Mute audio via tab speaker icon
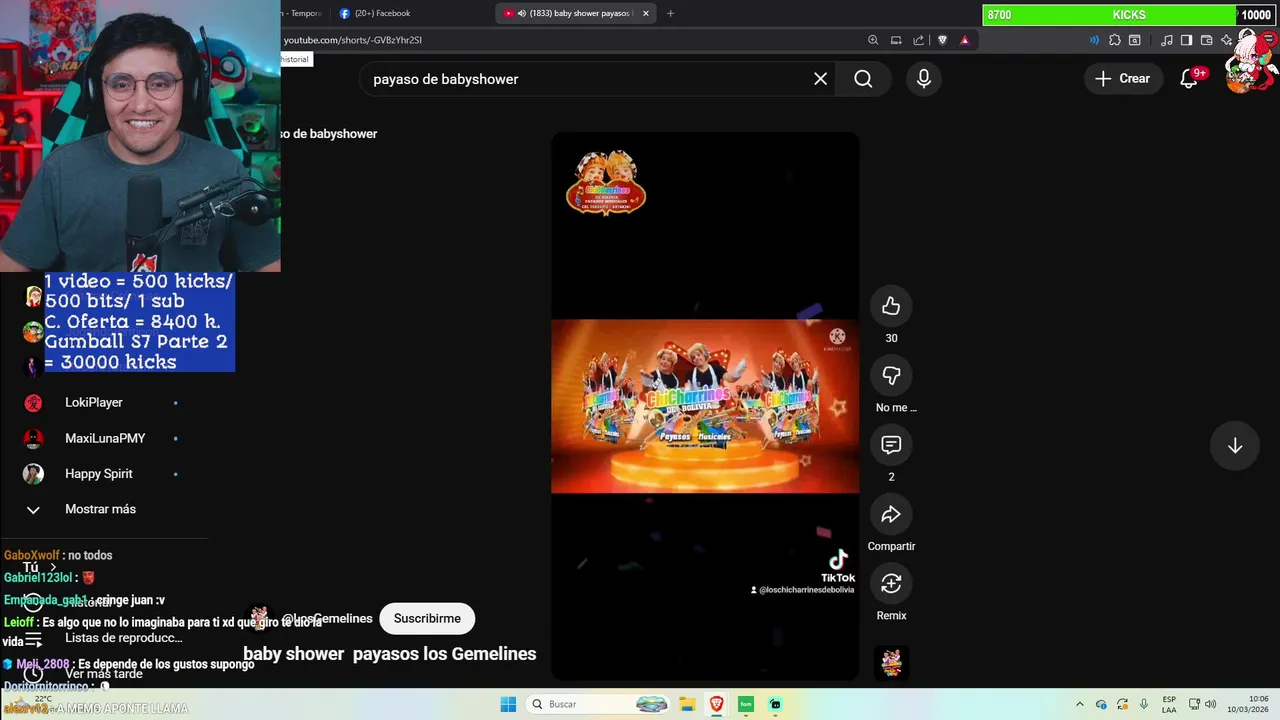Screen dimensions: 1280x720 (x=522, y=13)
